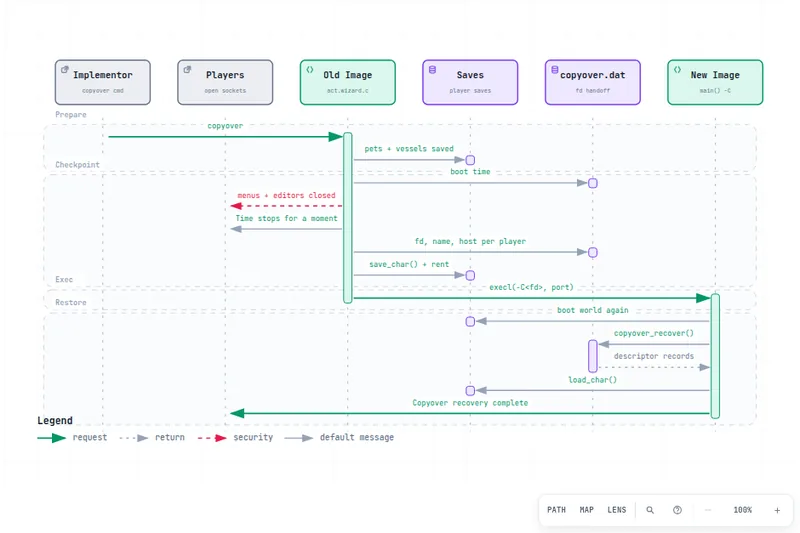
Task: Click the 'player saves' subtitle under Saves
Action: 470,90
